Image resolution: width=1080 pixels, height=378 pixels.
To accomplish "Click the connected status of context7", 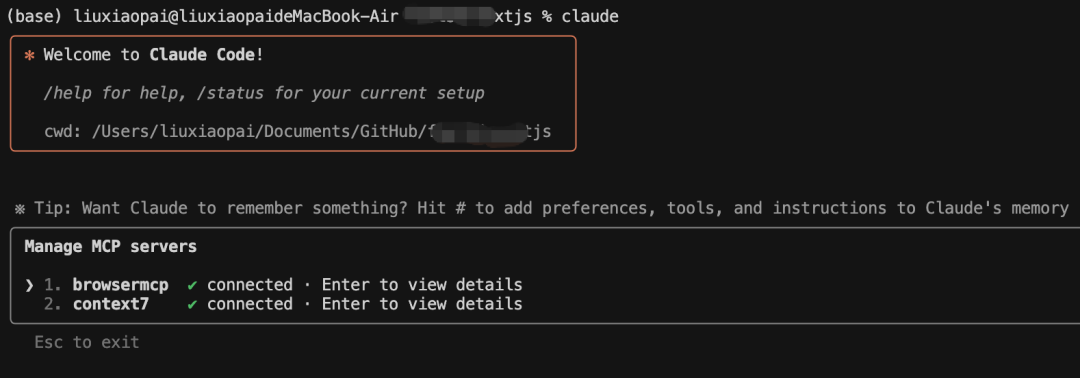I will [250, 304].
